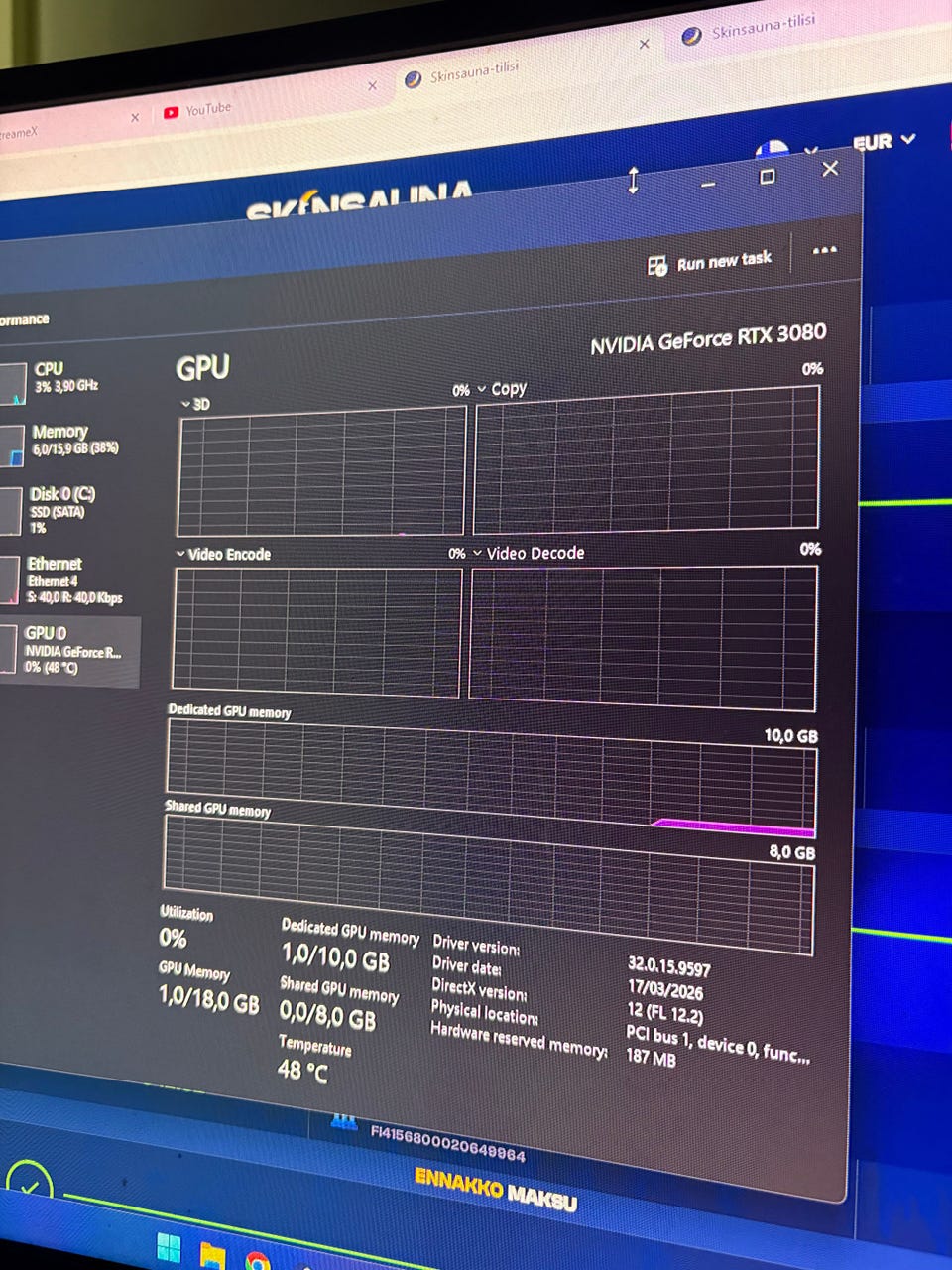This screenshot has width=952, height=1270.
Task: Click the driver date 17/03/2026
Action: point(664,989)
